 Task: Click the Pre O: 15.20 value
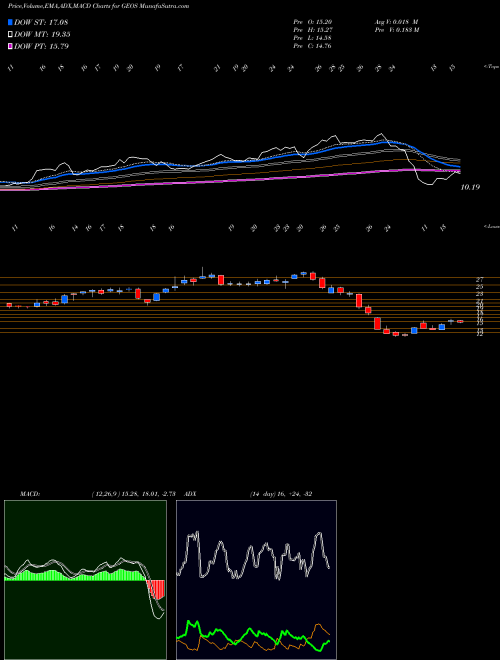click(x=312, y=22)
